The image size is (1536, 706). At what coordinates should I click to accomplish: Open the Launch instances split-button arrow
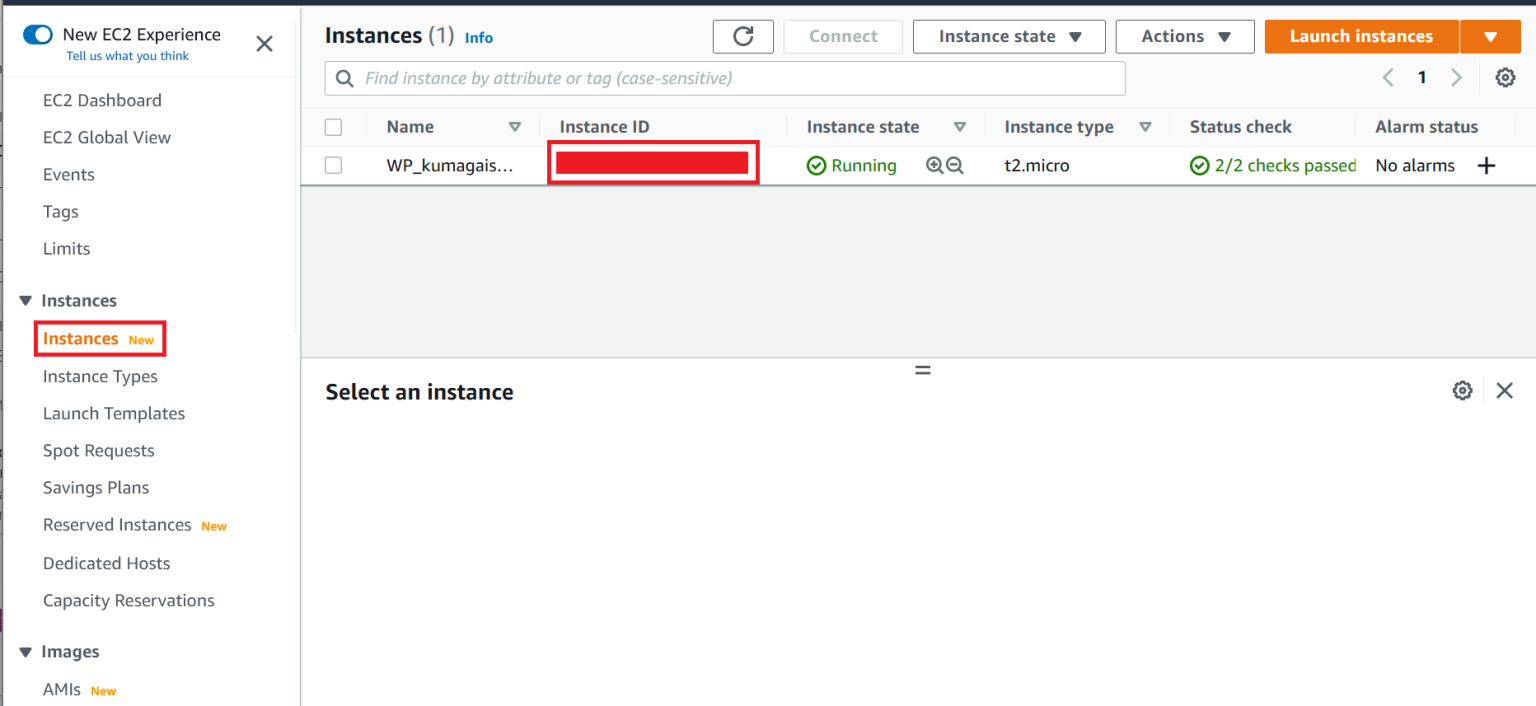(x=1490, y=36)
